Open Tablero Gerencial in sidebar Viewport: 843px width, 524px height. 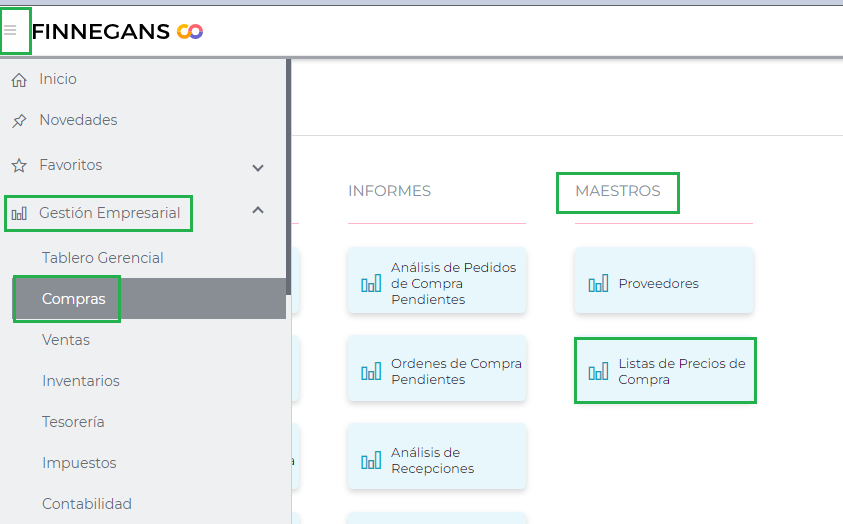103,258
